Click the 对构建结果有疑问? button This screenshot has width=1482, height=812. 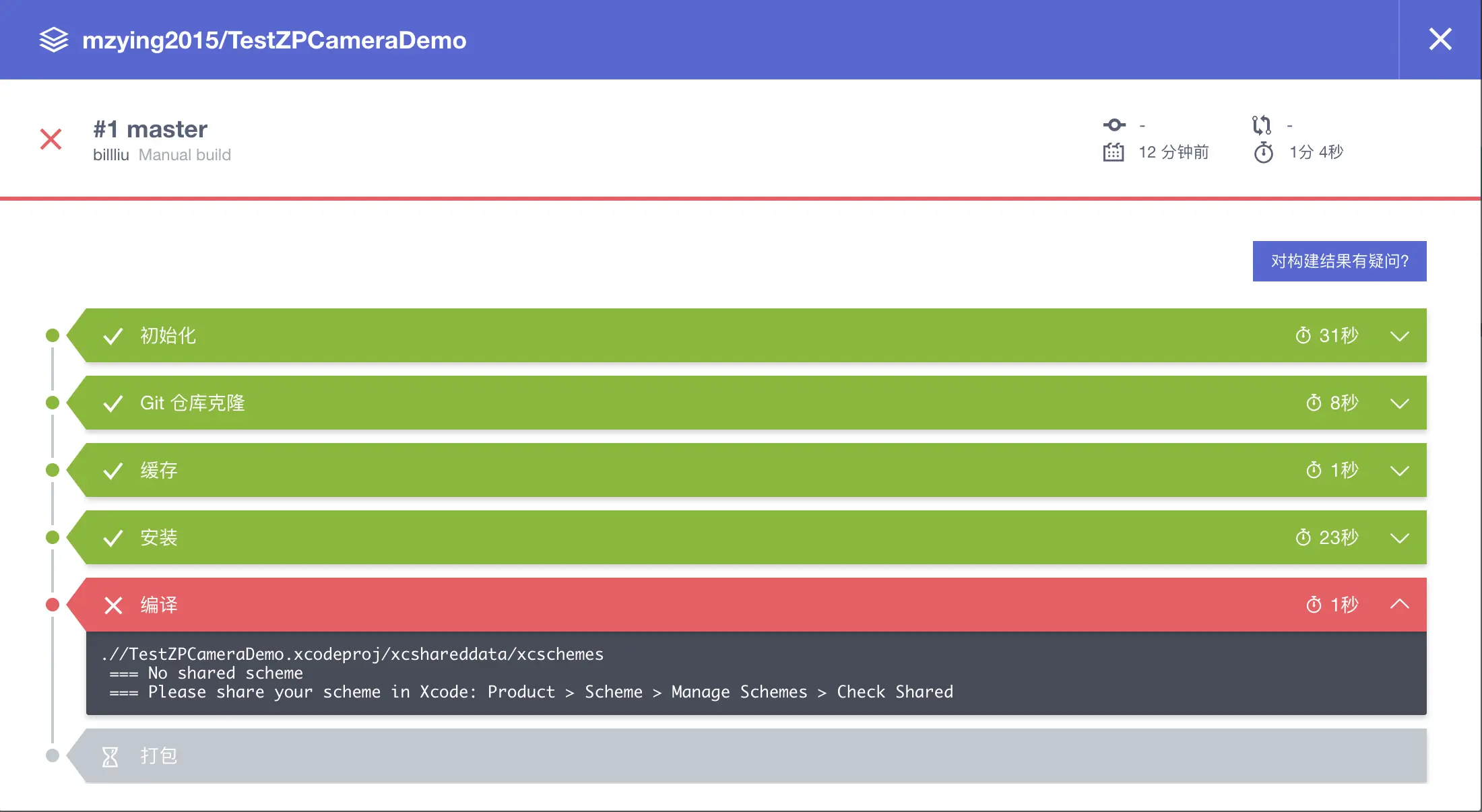click(x=1339, y=261)
